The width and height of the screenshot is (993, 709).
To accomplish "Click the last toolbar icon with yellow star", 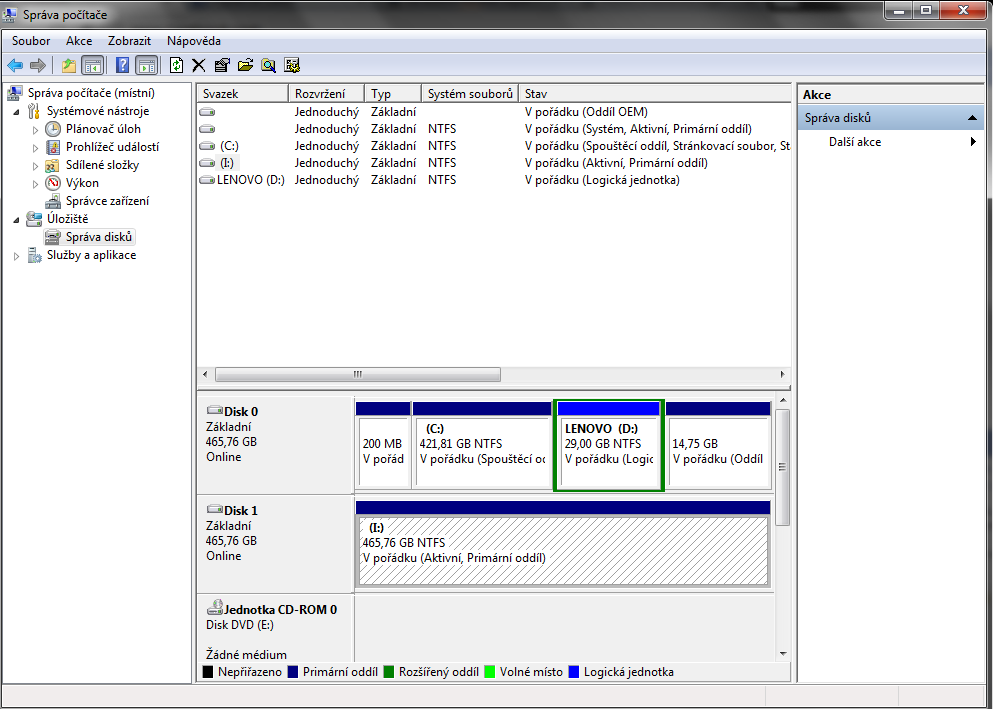I will pos(292,65).
